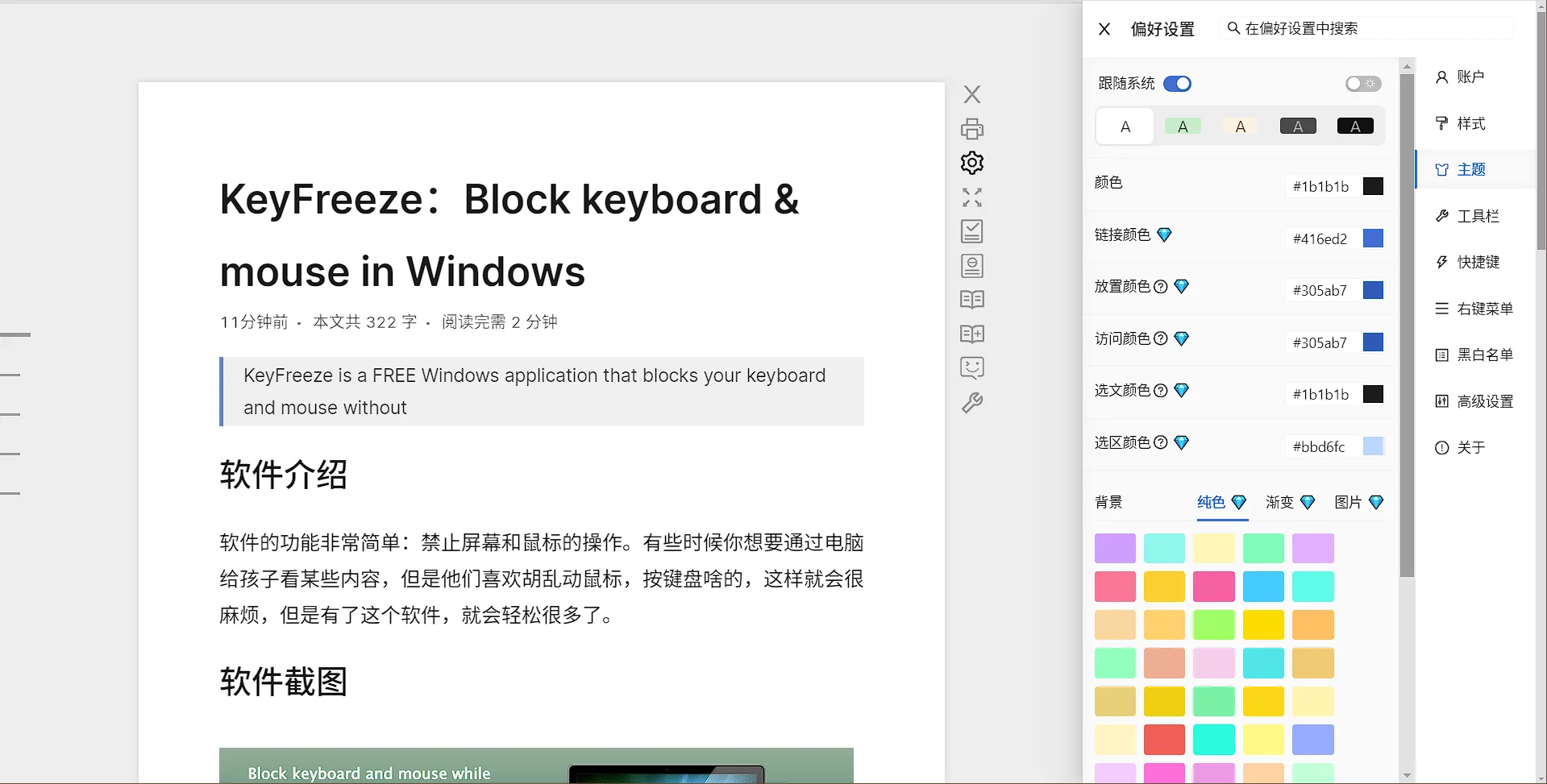
Task: Open the gear settings icon
Action: (972, 163)
